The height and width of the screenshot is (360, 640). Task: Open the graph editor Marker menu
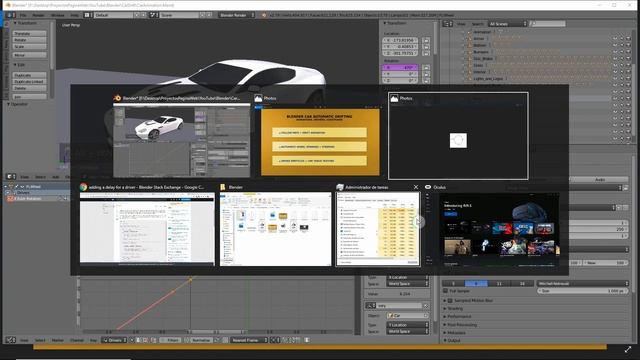[x=58, y=340]
